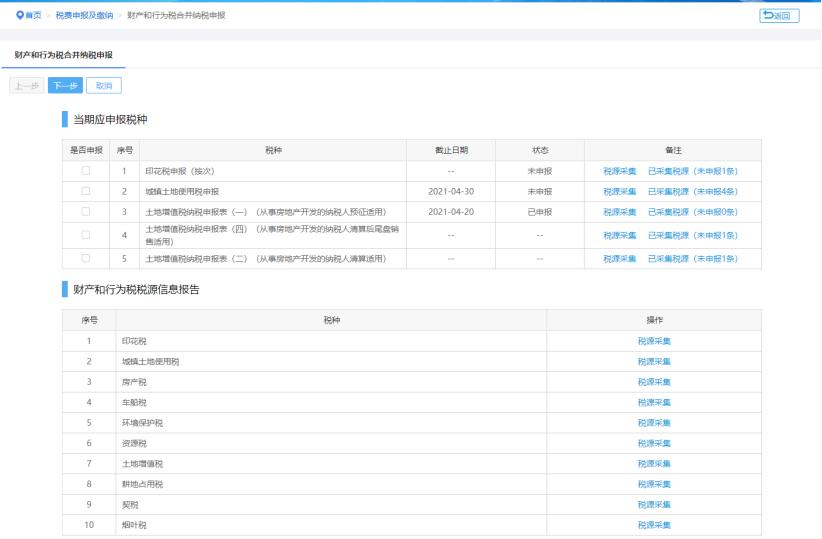Click 税源采集 for 印花税 in lower table
This screenshot has height=539, width=822.
click(x=654, y=341)
